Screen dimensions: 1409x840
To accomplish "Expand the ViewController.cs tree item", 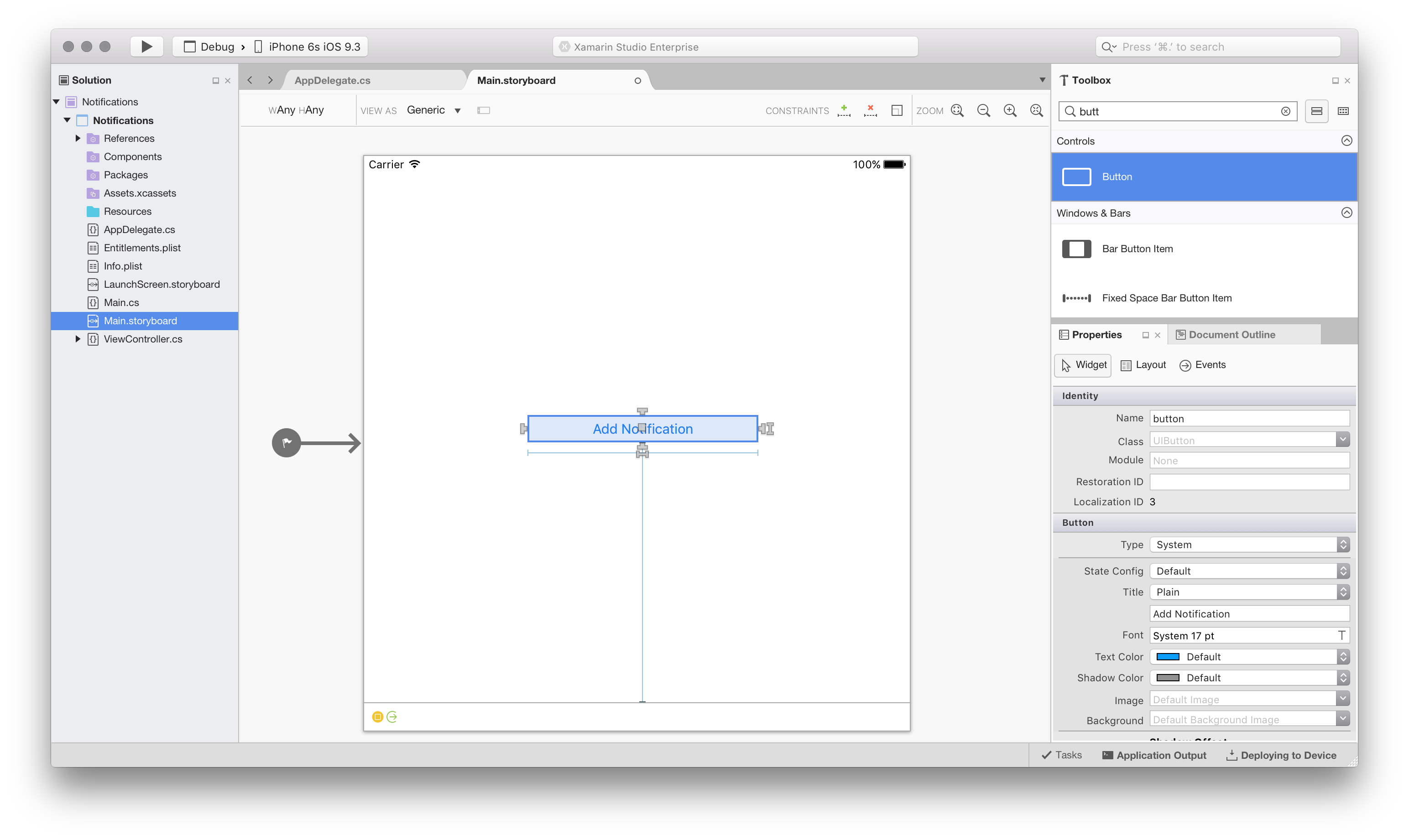I will click(78, 339).
